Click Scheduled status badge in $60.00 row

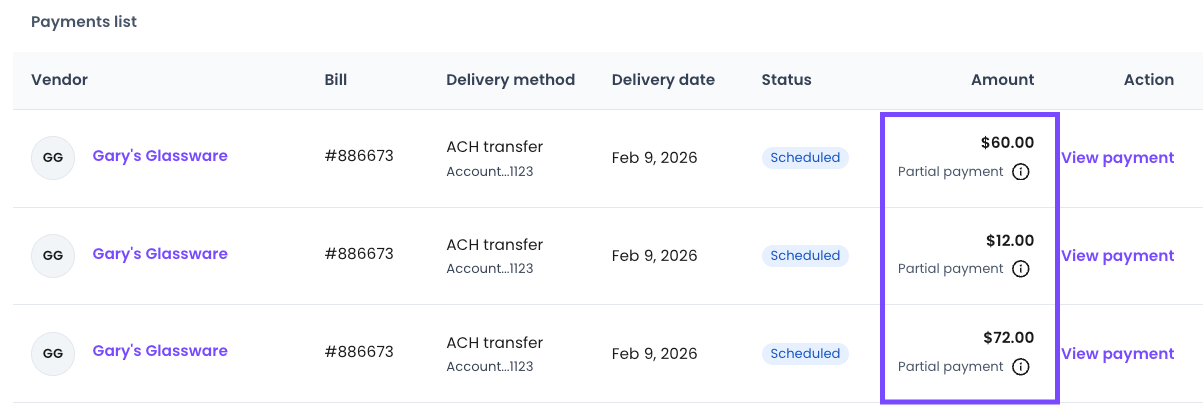[x=805, y=158]
